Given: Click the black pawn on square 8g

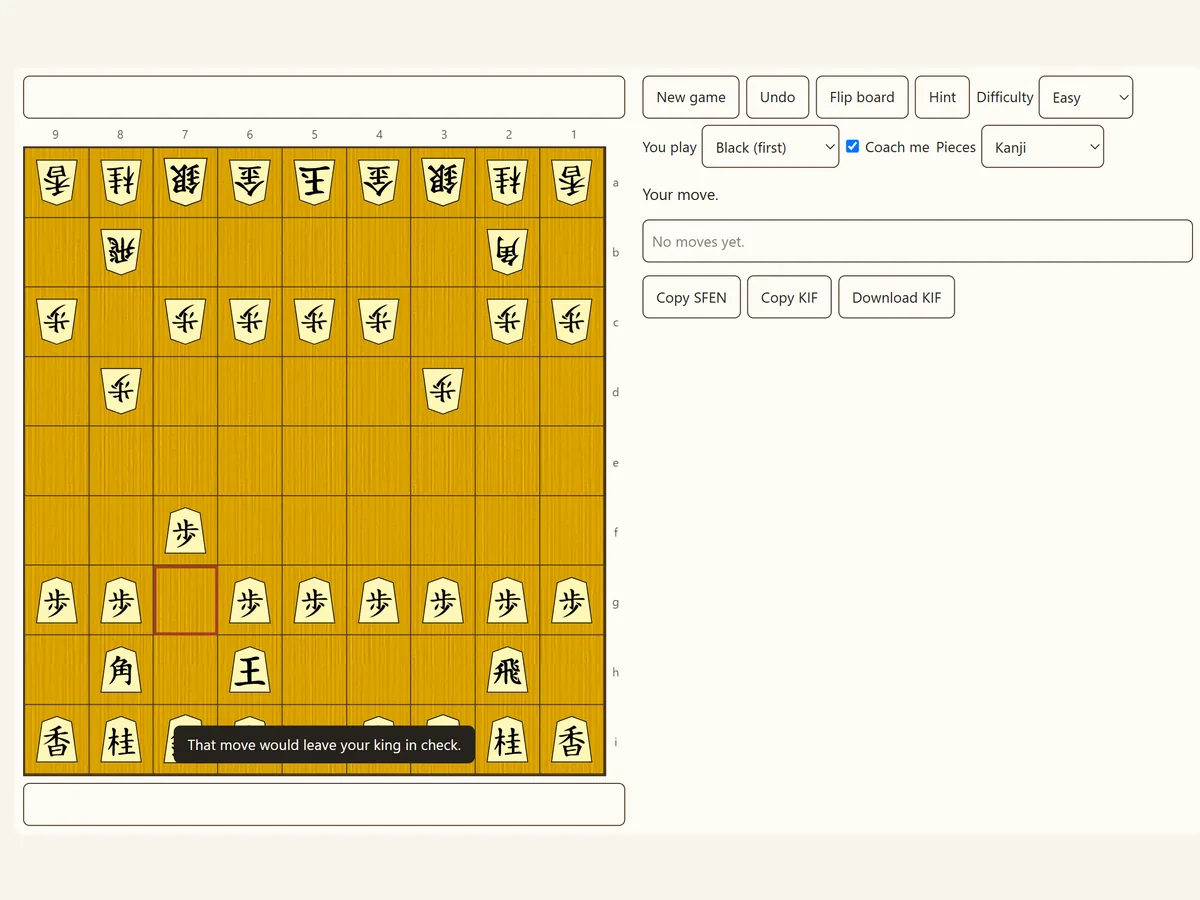Looking at the screenshot, I should (121, 601).
